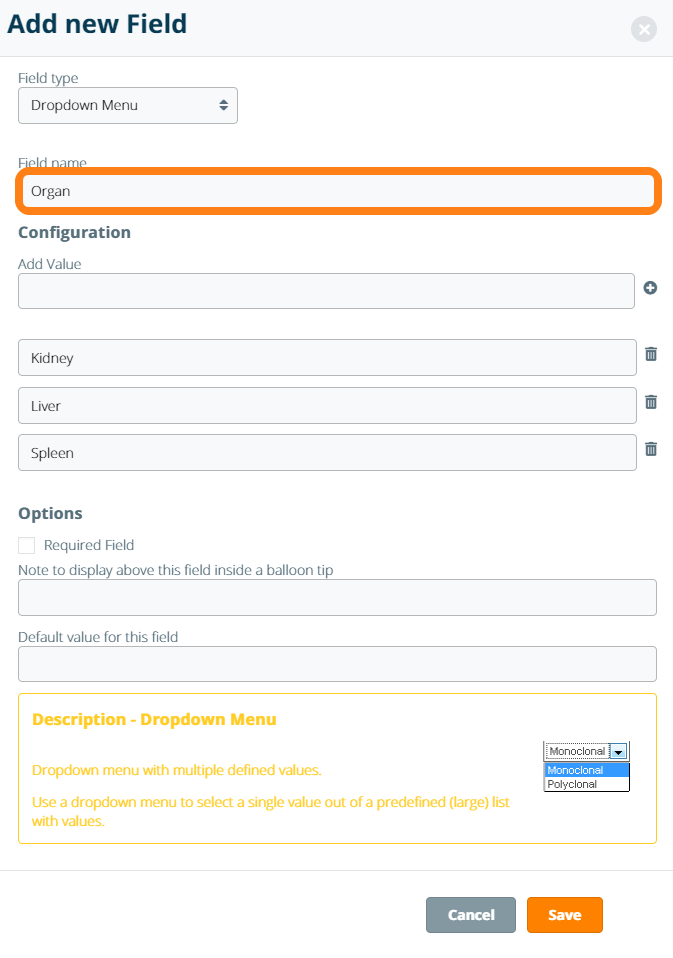Click the Field name input containing Organ
The width and height of the screenshot is (673, 958).
click(336, 191)
